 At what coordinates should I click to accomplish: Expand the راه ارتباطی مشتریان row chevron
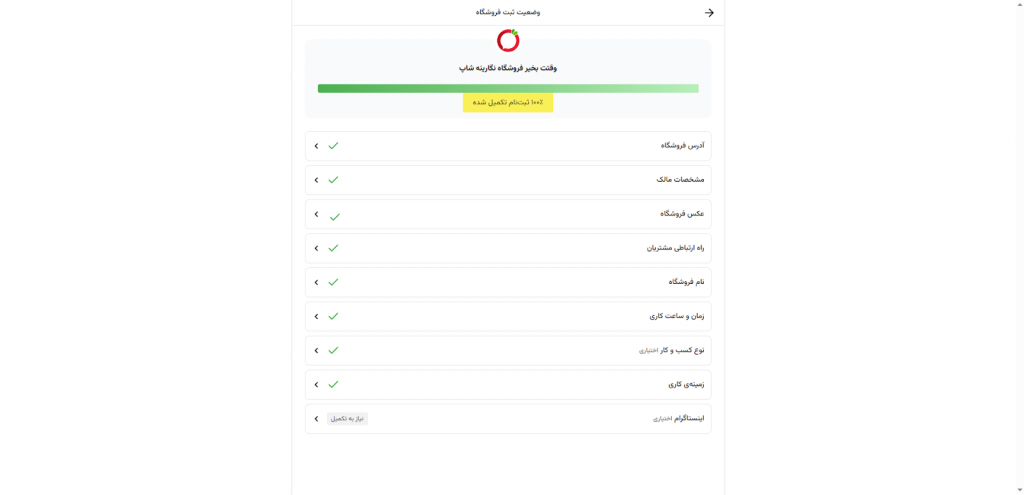[x=316, y=248]
